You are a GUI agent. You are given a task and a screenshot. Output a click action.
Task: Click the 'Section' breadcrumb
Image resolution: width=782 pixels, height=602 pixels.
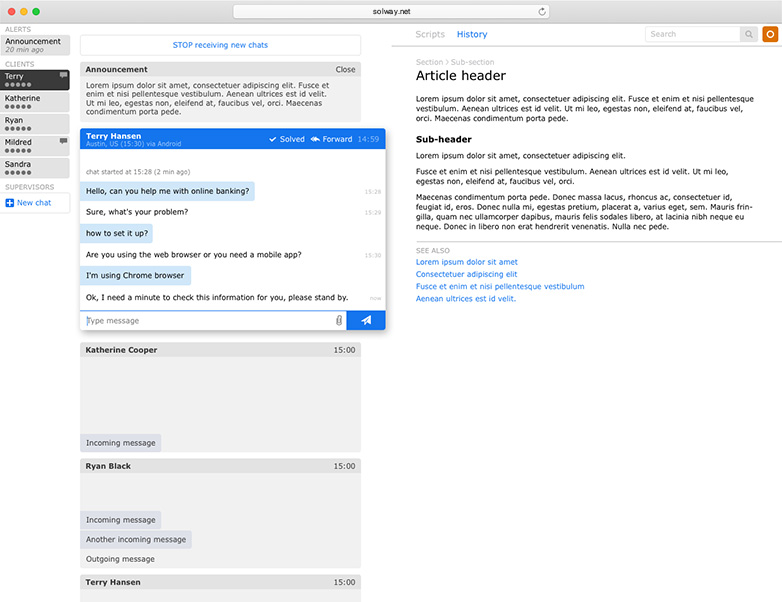point(429,62)
